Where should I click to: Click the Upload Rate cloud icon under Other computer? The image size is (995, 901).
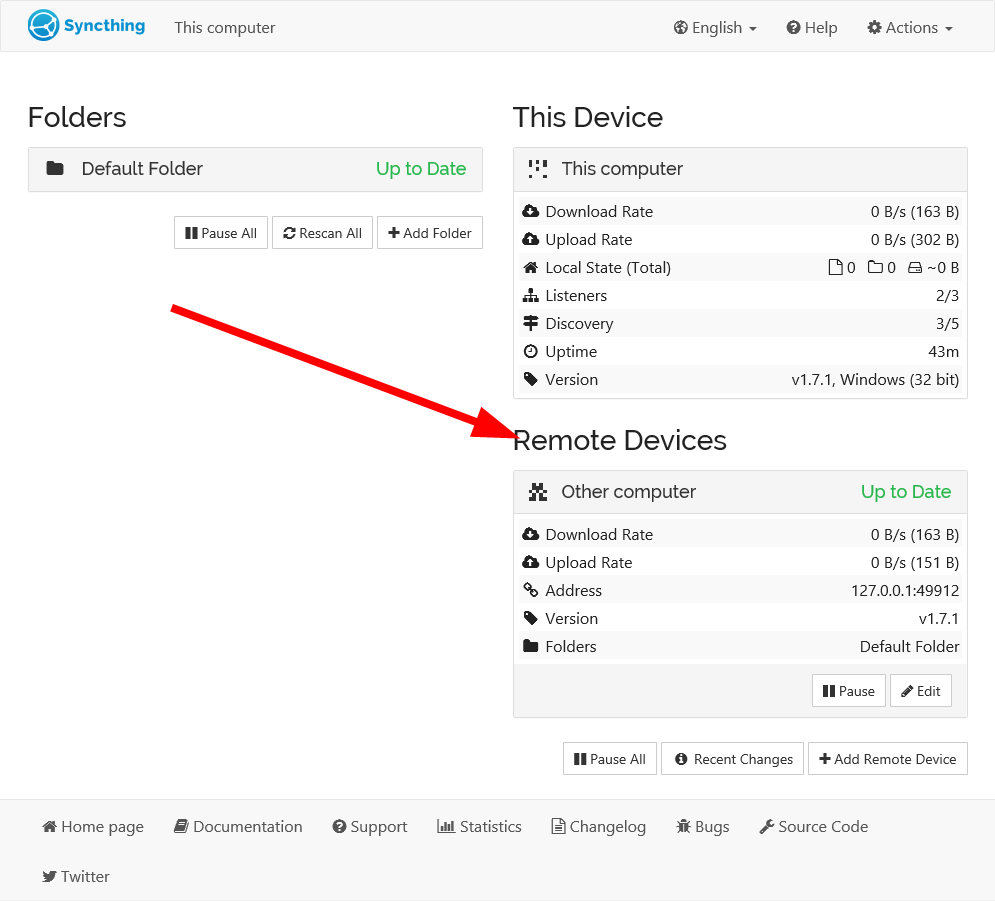530,562
